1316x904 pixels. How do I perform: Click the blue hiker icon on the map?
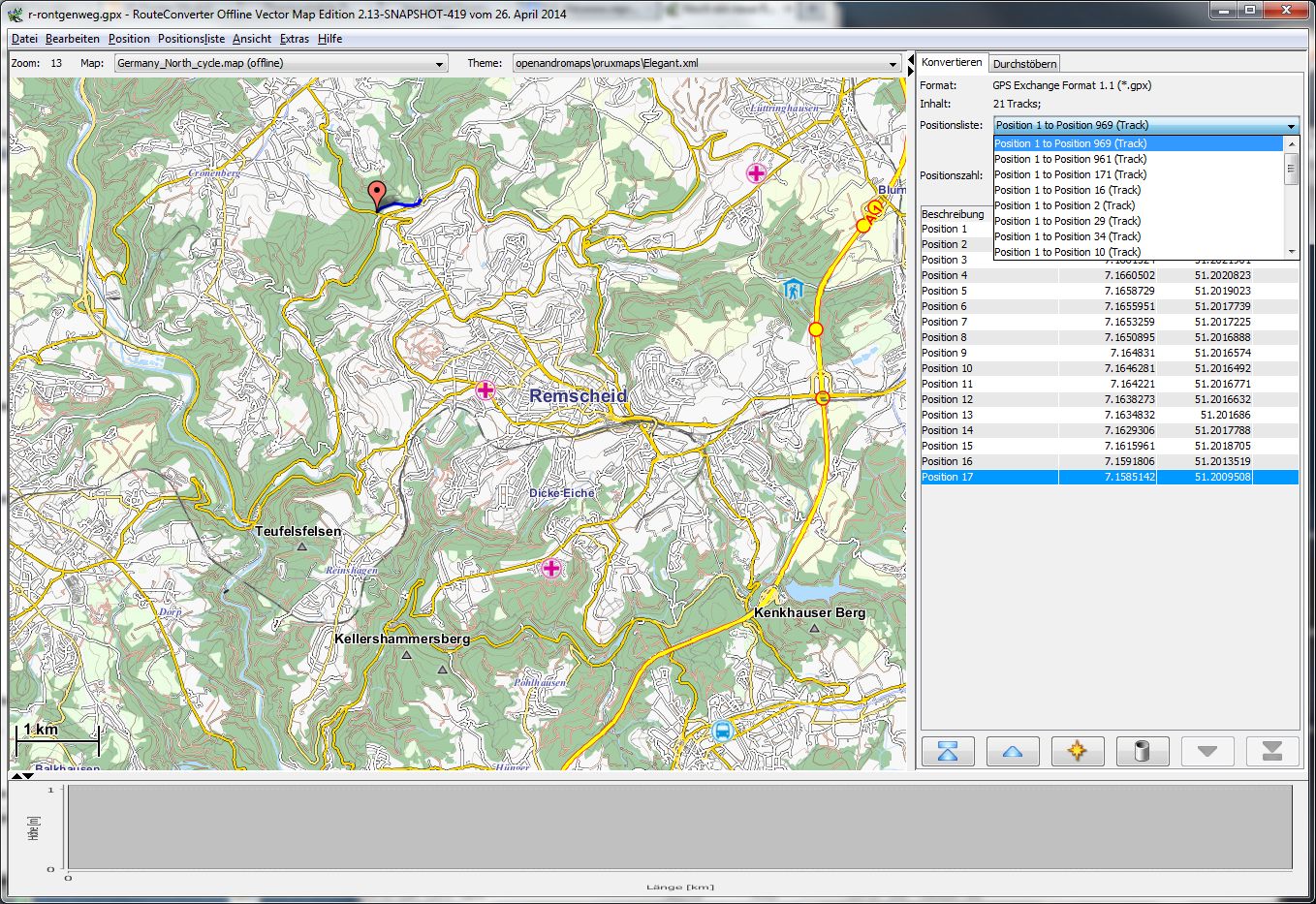tap(794, 289)
